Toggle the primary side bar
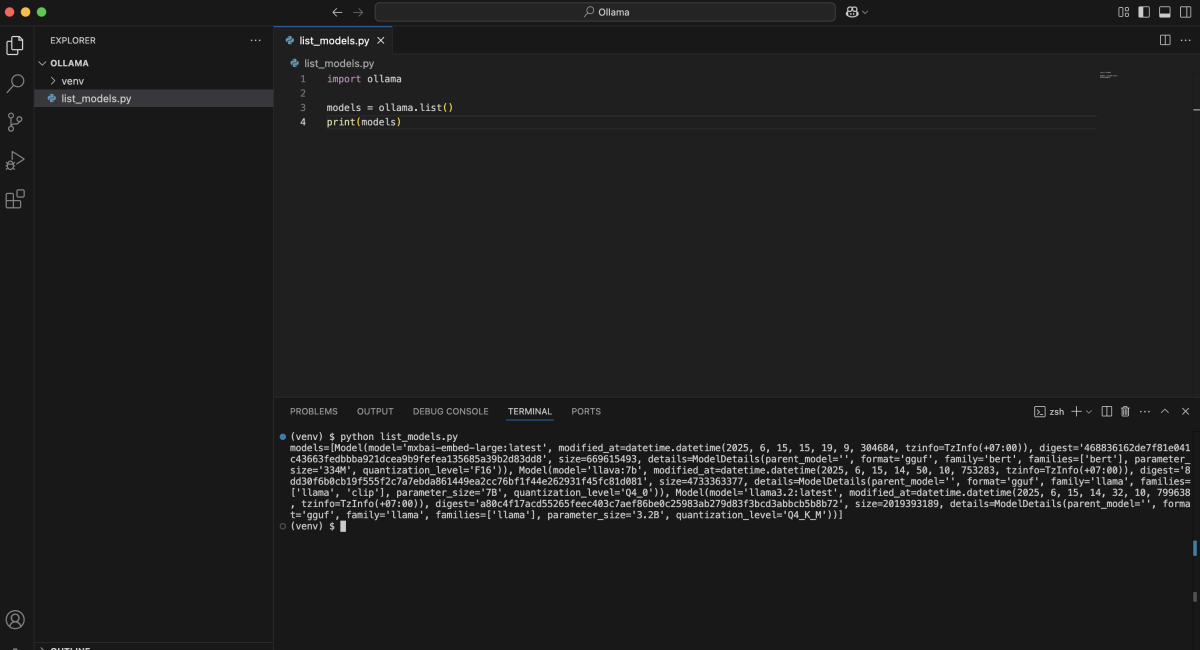 [1143, 12]
